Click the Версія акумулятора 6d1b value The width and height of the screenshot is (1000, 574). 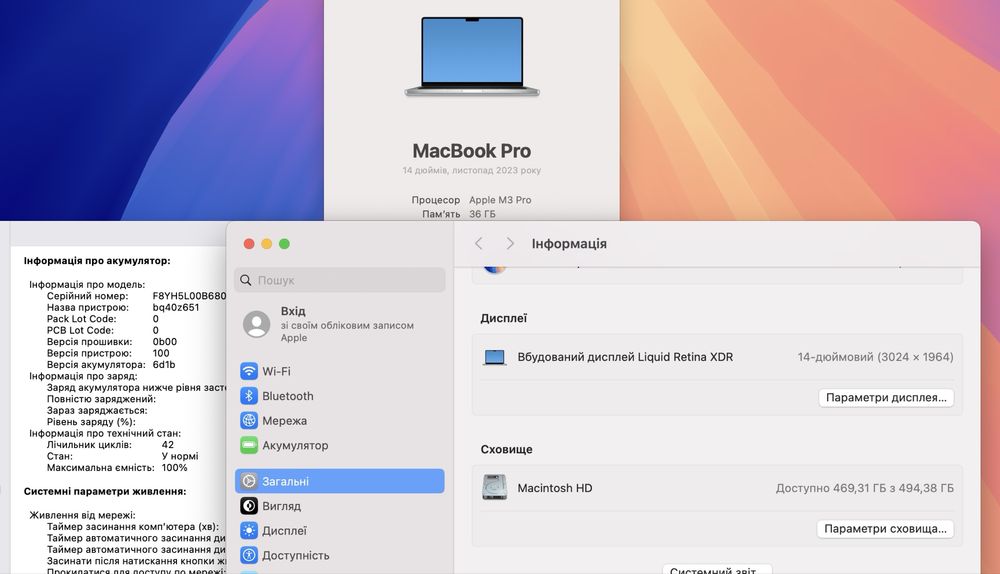164,365
